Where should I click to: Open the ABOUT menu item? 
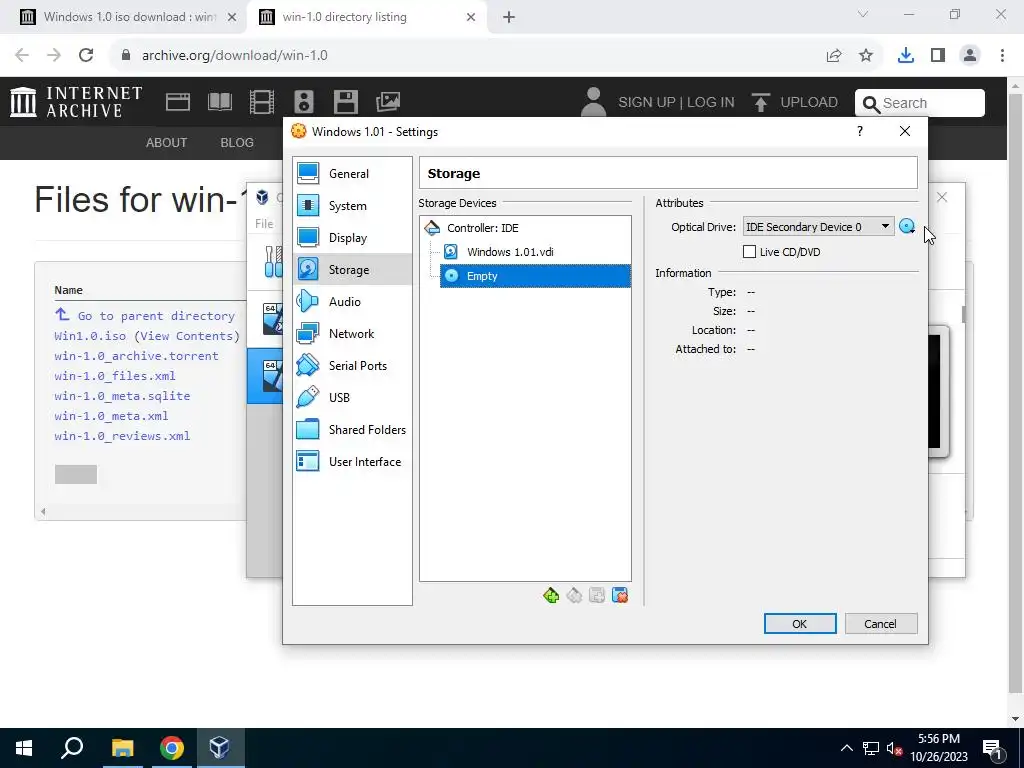pyautogui.click(x=167, y=142)
